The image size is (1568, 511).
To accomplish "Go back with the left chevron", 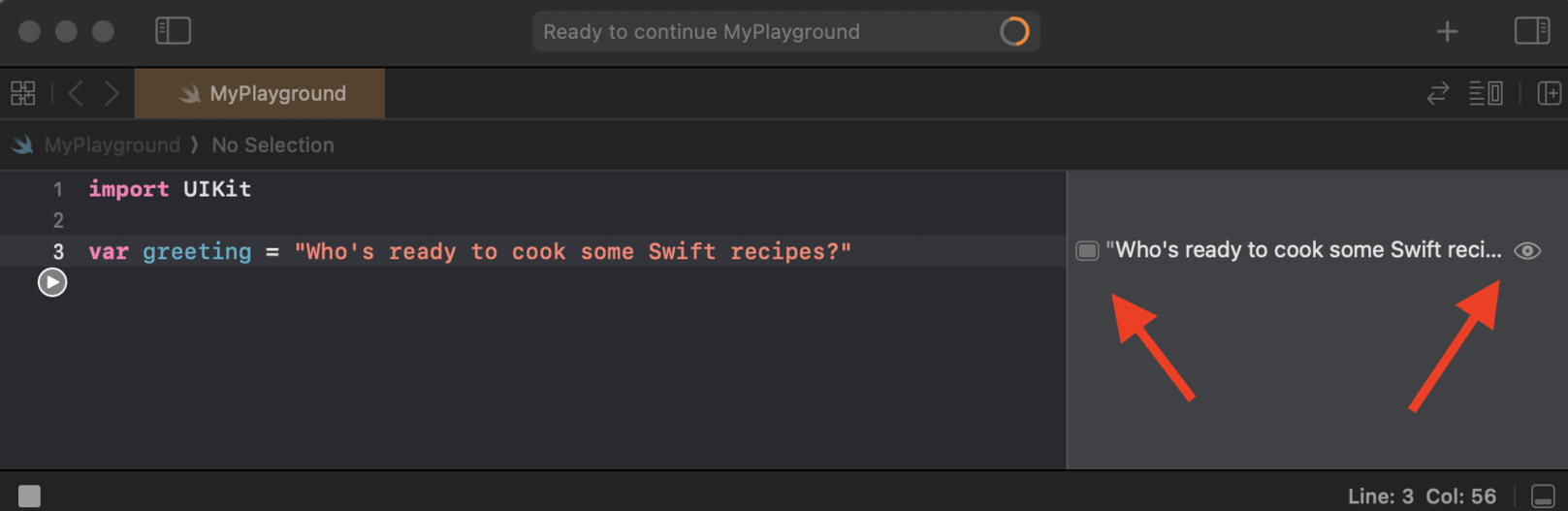I will [x=76, y=93].
